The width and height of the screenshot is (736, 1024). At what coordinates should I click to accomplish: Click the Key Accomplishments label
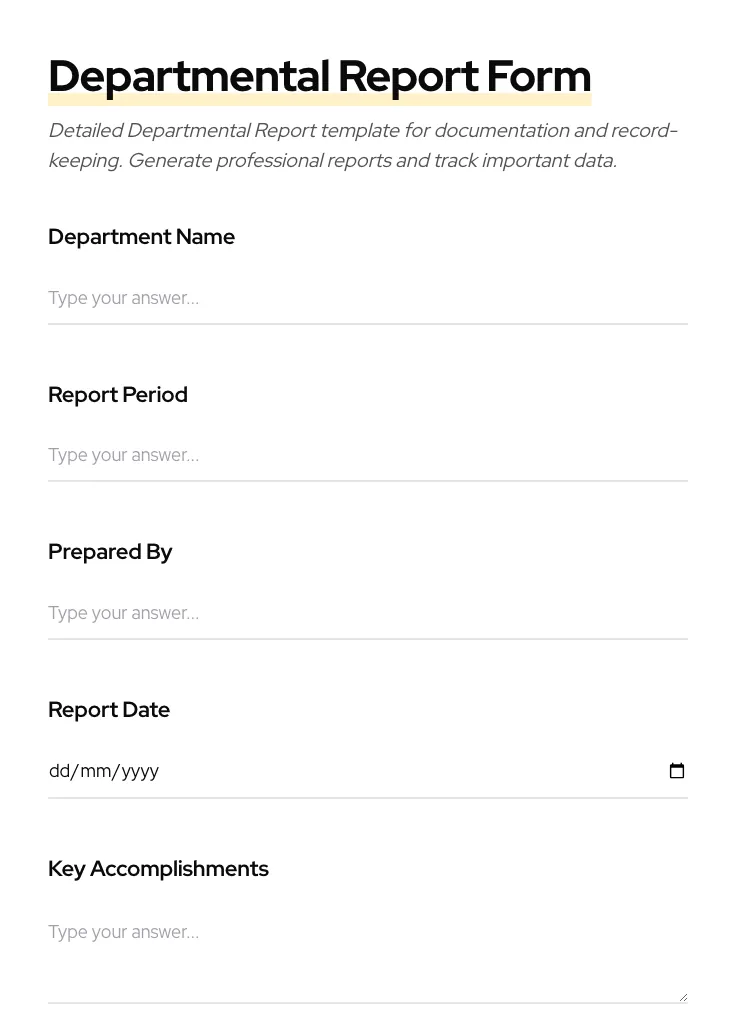coord(158,869)
